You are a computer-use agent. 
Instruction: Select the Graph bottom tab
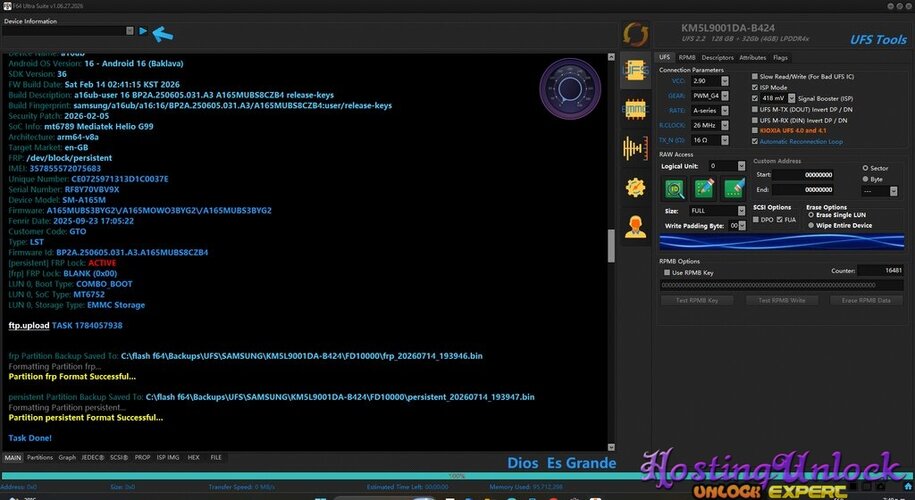(x=67, y=458)
